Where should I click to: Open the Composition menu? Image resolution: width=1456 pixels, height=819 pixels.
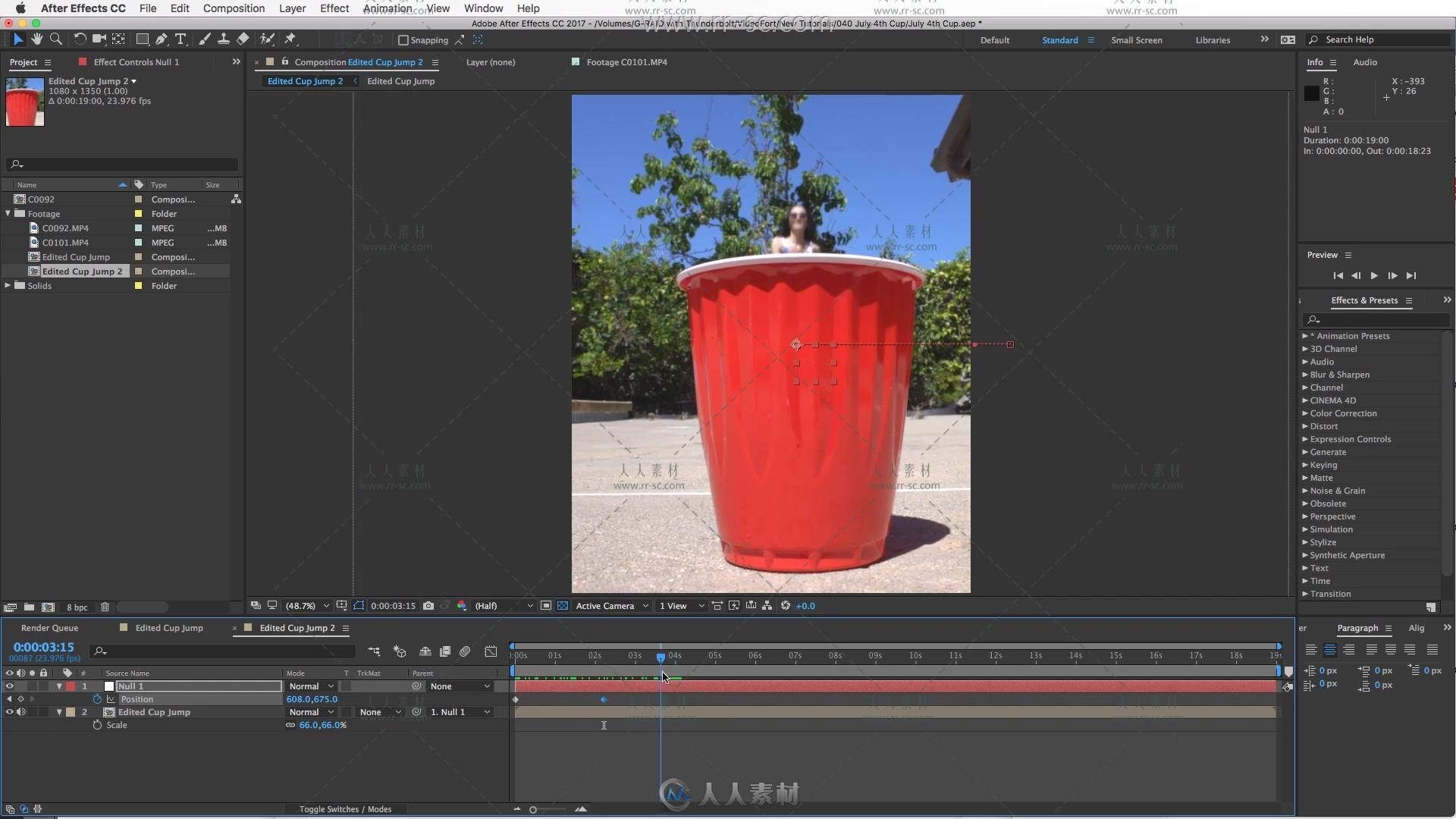tap(234, 8)
